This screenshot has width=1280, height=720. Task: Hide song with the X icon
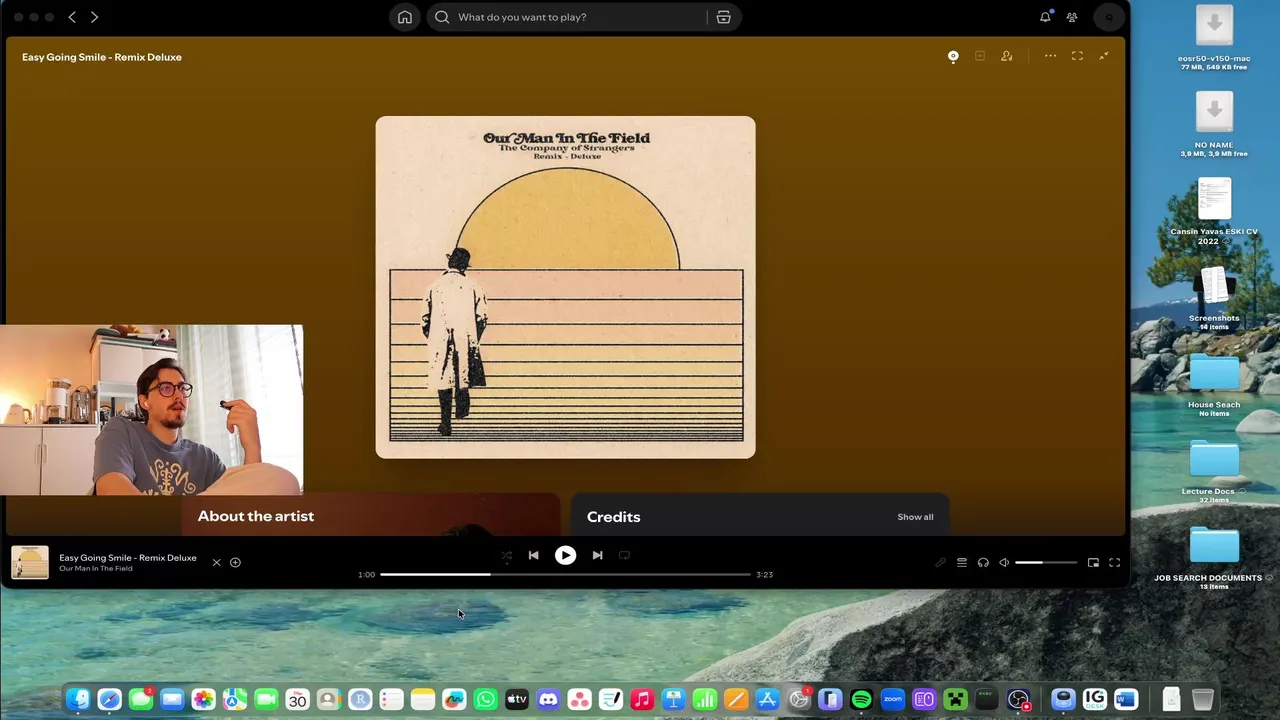216,562
